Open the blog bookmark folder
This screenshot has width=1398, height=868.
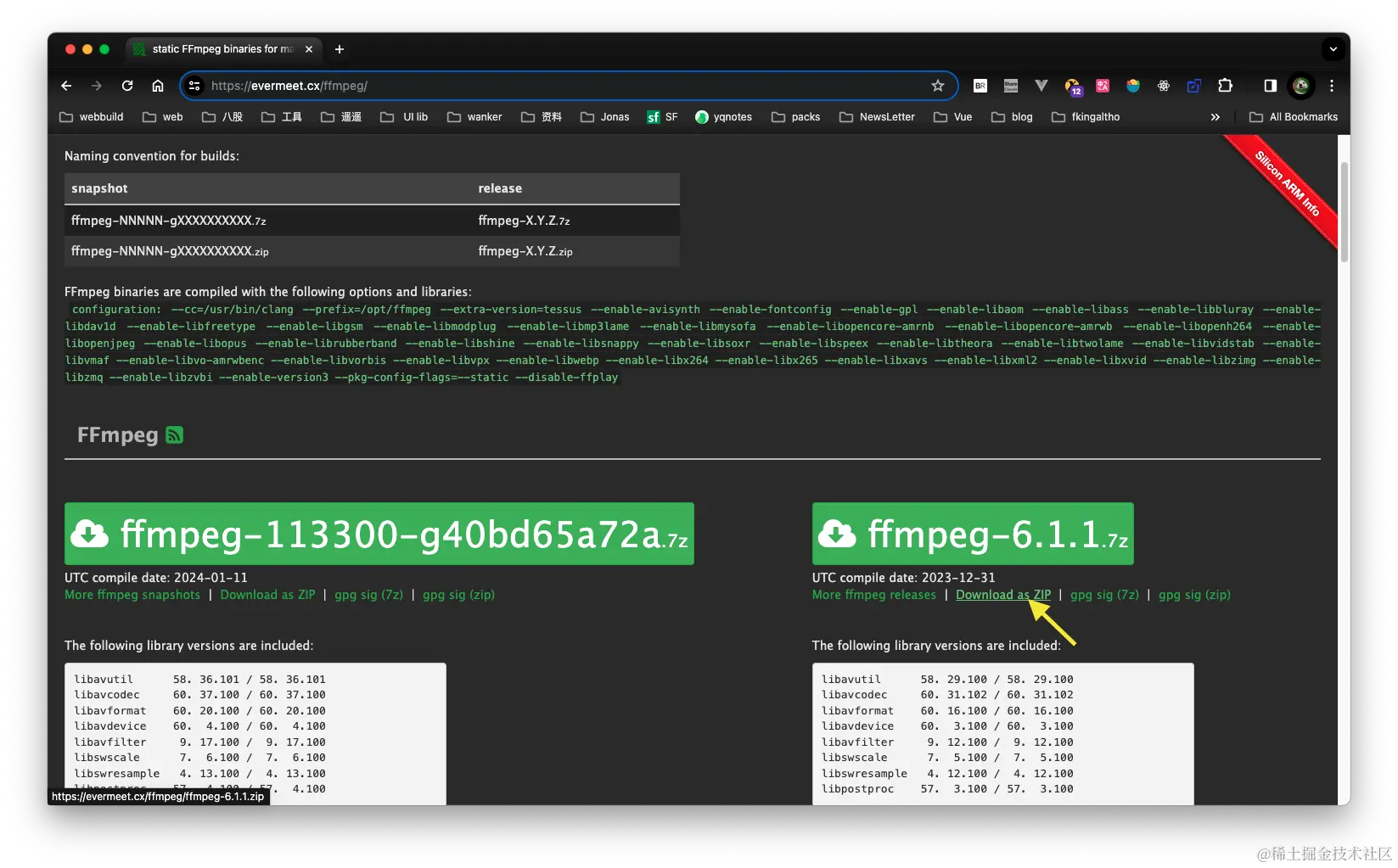tap(1012, 117)
